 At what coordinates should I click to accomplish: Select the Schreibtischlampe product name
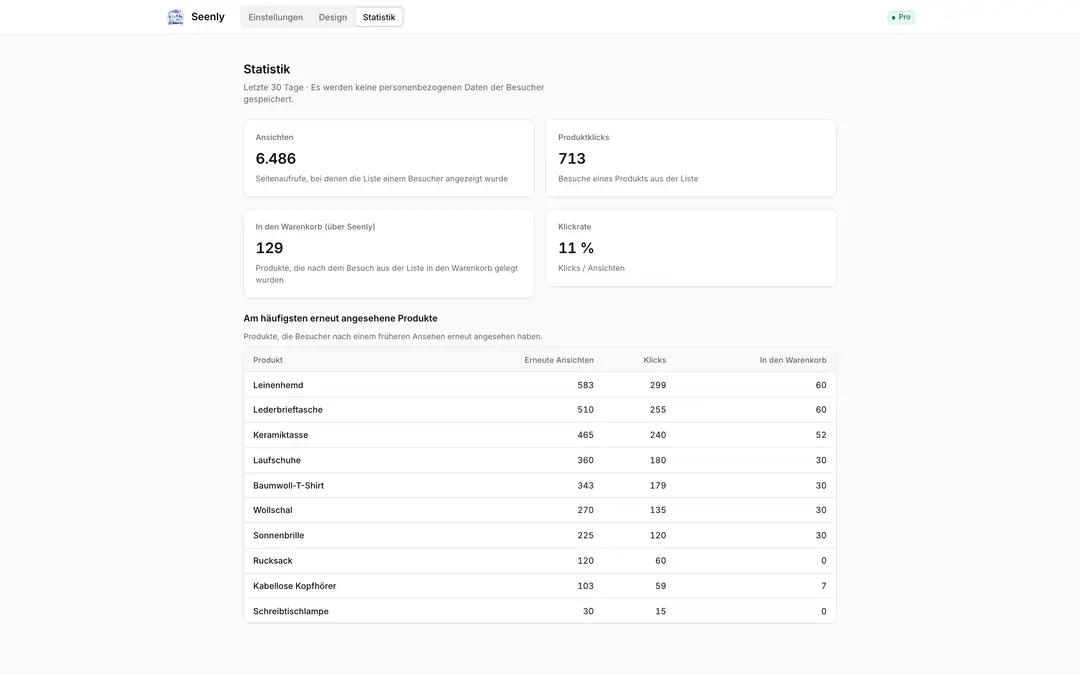[x=291, y=612]
